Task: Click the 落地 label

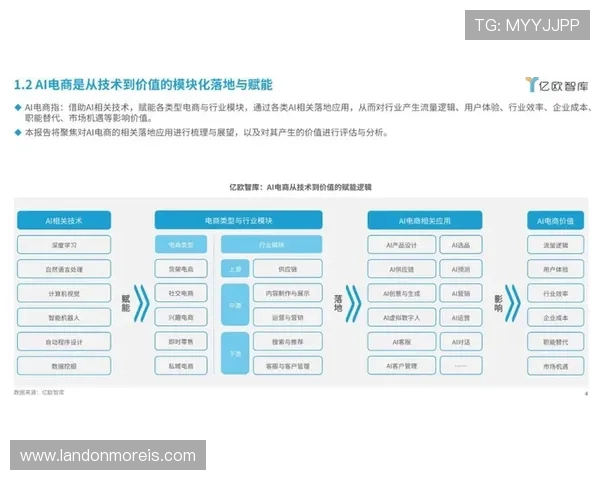Action: click(x=338, y=303)
